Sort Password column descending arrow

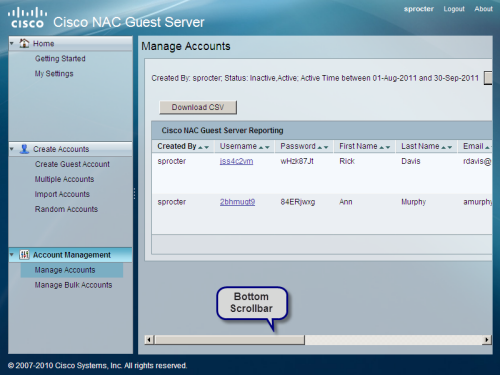326,147
